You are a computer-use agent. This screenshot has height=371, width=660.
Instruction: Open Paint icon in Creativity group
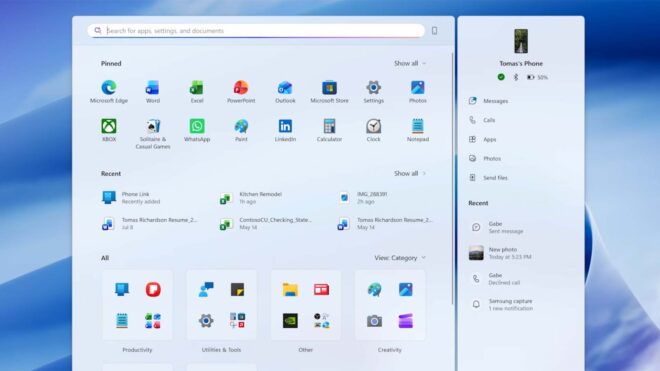[374, 289]
